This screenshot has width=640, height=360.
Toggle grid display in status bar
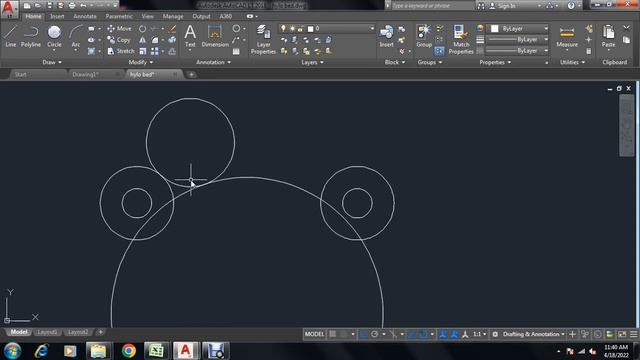333,334
